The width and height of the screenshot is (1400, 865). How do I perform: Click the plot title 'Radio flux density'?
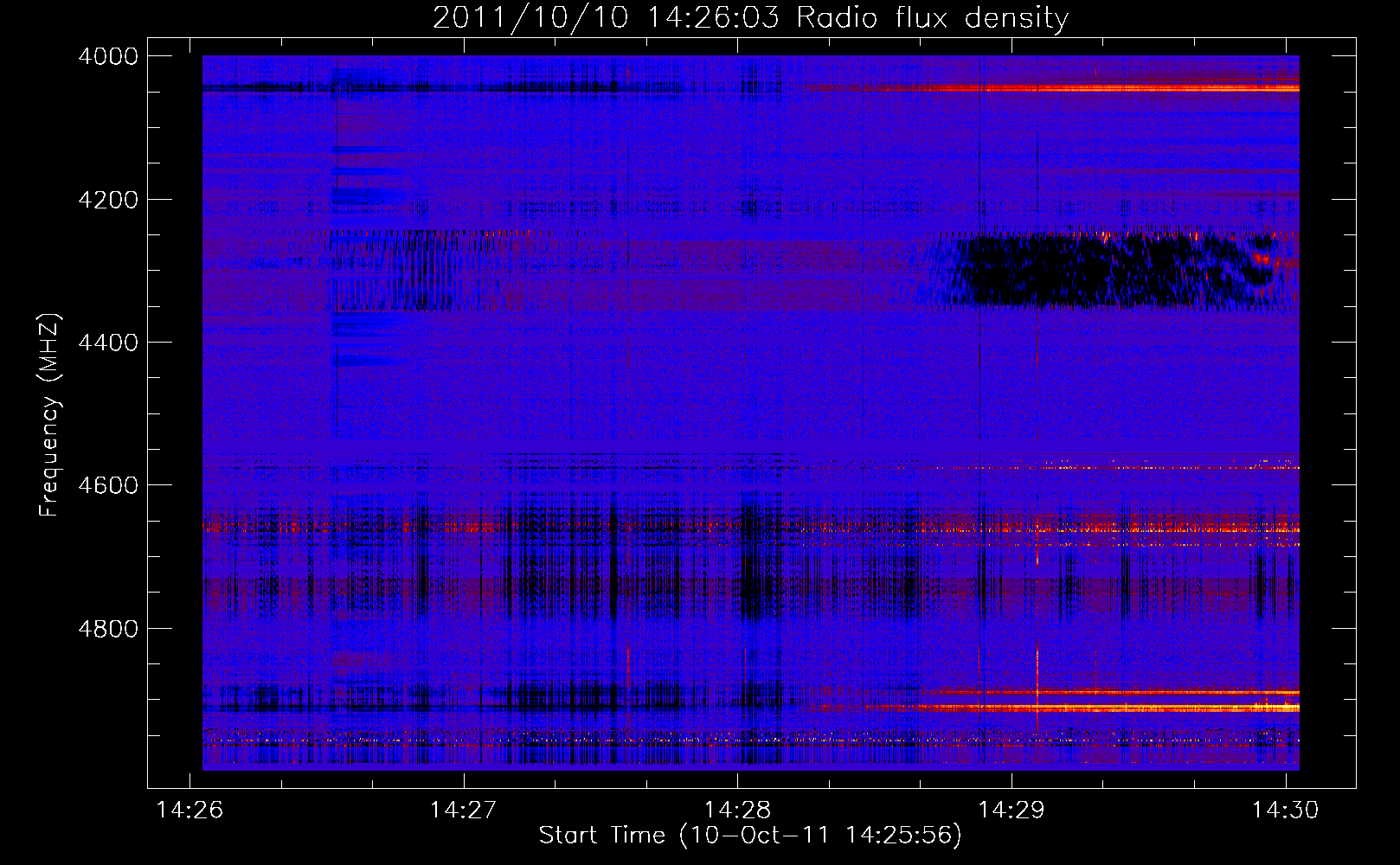click(933, 18)
